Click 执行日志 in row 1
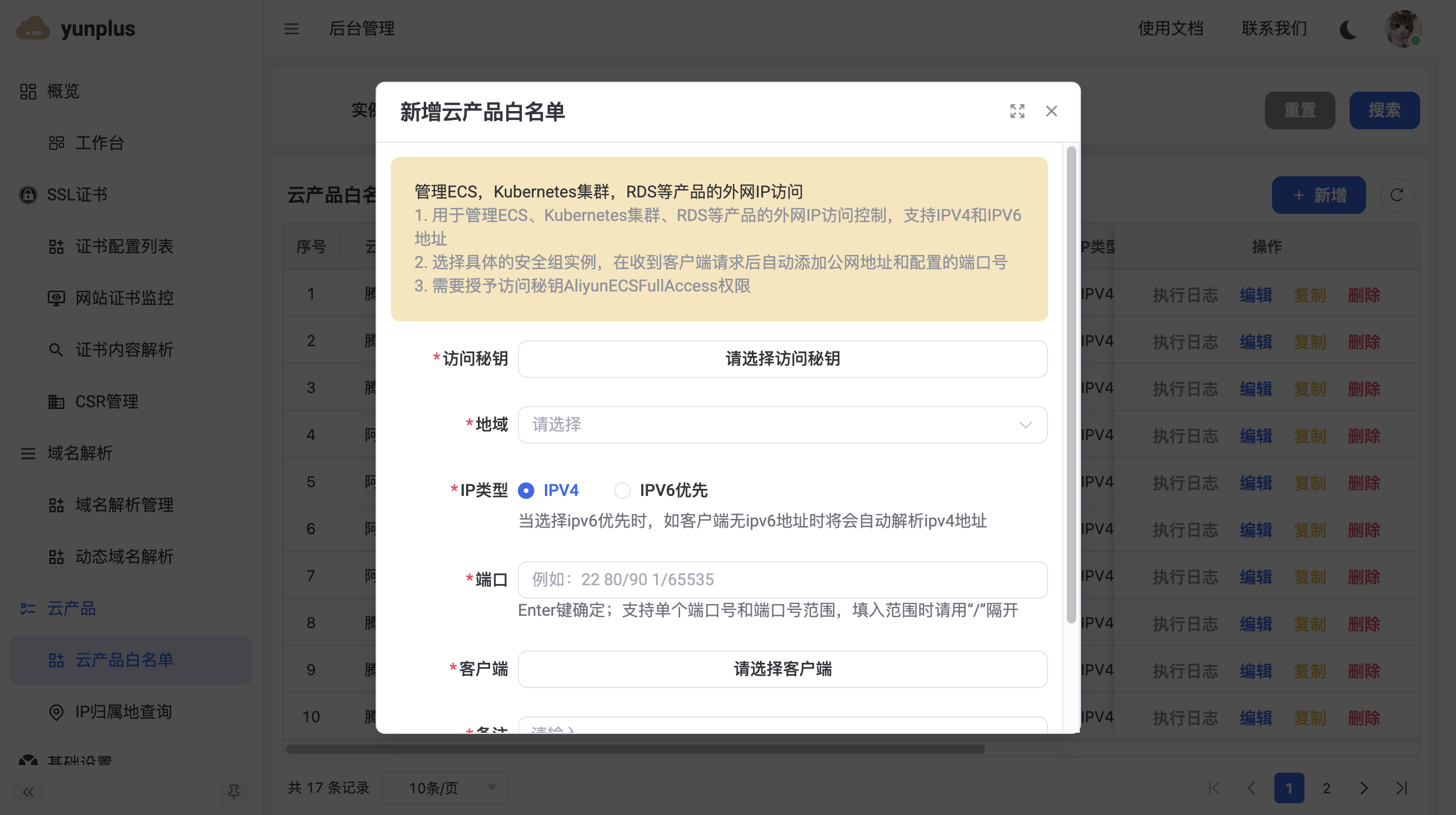Screen dimensions: 1456x815 1185,294
